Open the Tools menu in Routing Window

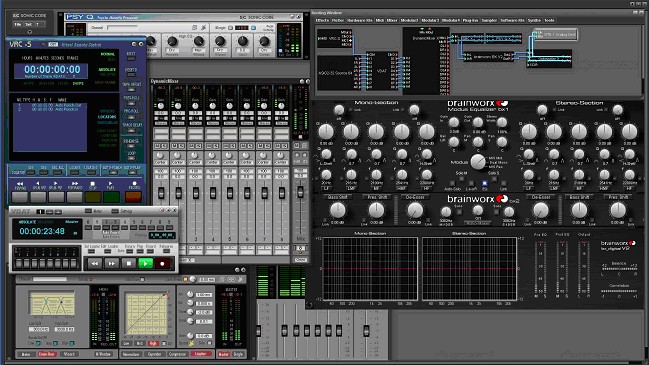tap(549, 20)
